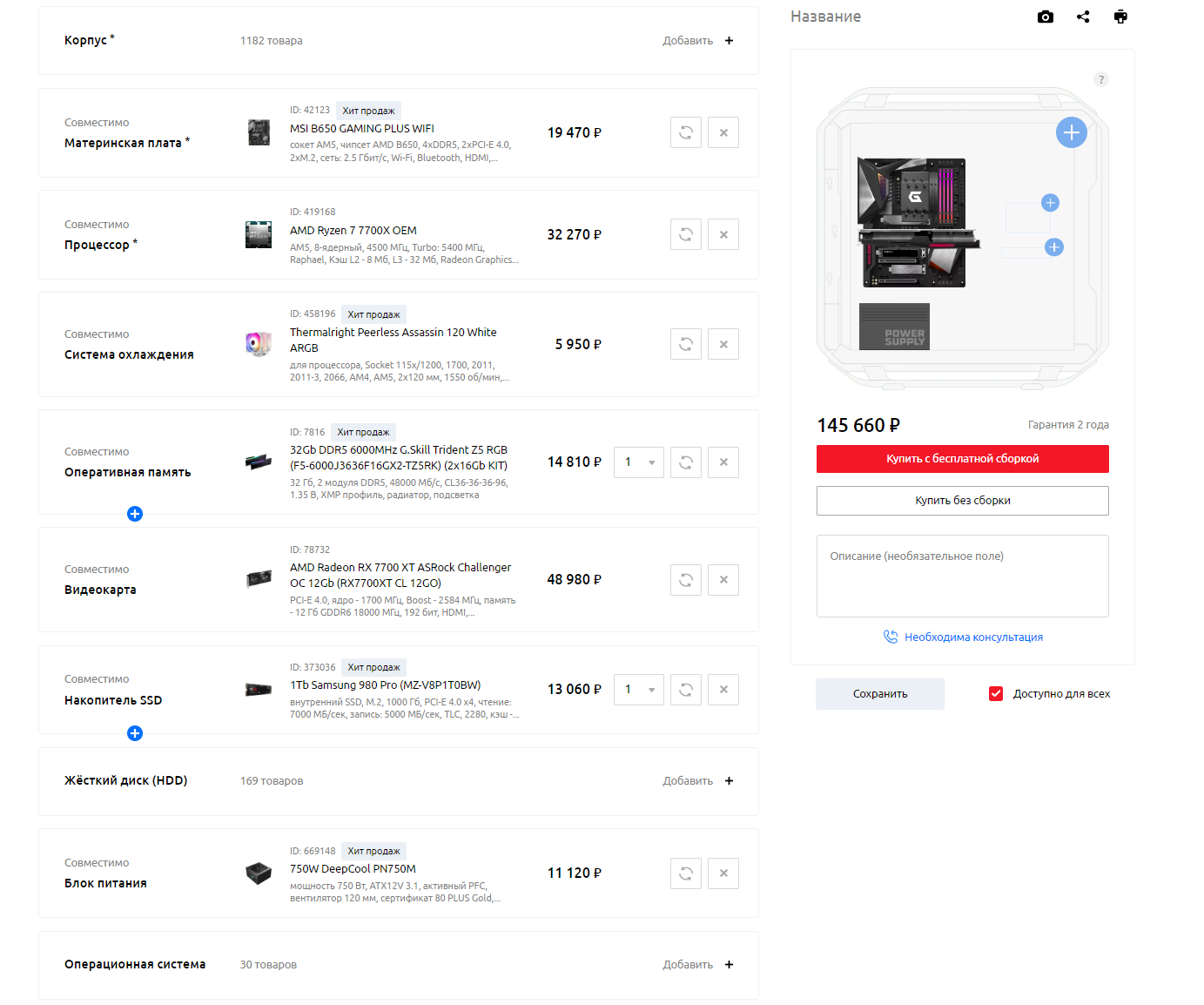Remove the Samsung 980 Pro SSD
Image resolution: width=1204 pixels, height=1005 pixels.
(x=723, y=690)
